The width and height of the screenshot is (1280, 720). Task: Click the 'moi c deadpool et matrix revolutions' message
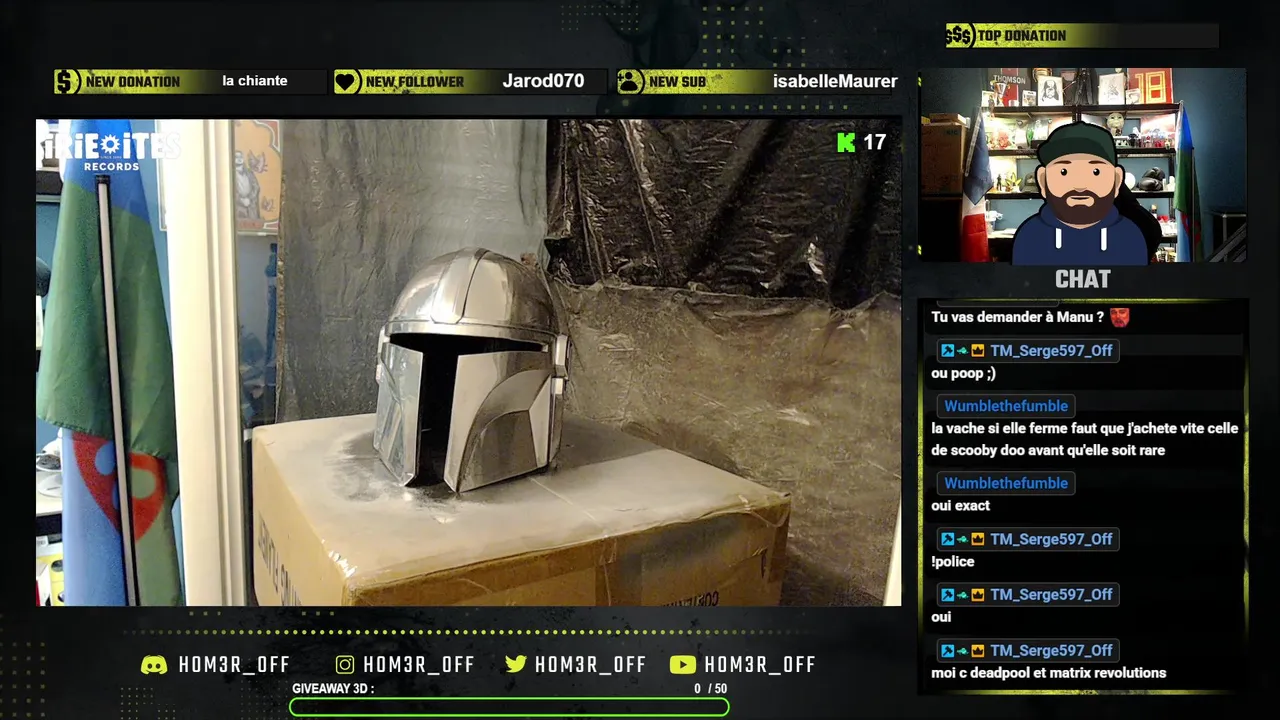1048,673
